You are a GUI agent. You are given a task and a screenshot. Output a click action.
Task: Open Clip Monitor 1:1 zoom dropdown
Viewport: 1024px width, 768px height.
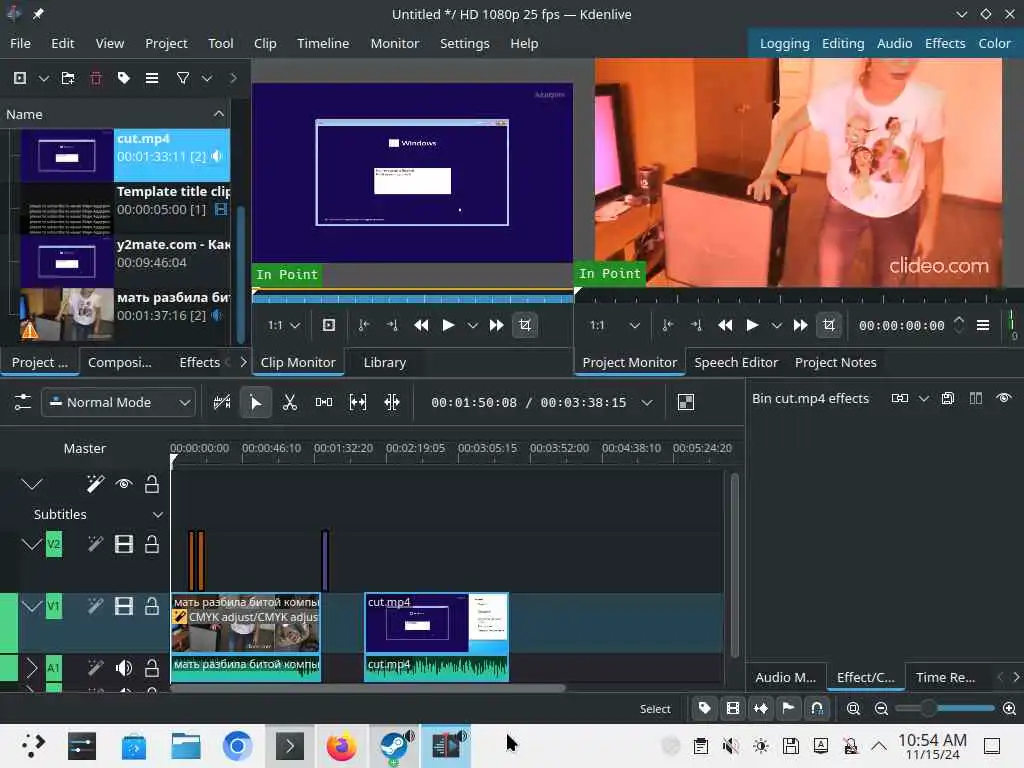[x=284, y=325]
